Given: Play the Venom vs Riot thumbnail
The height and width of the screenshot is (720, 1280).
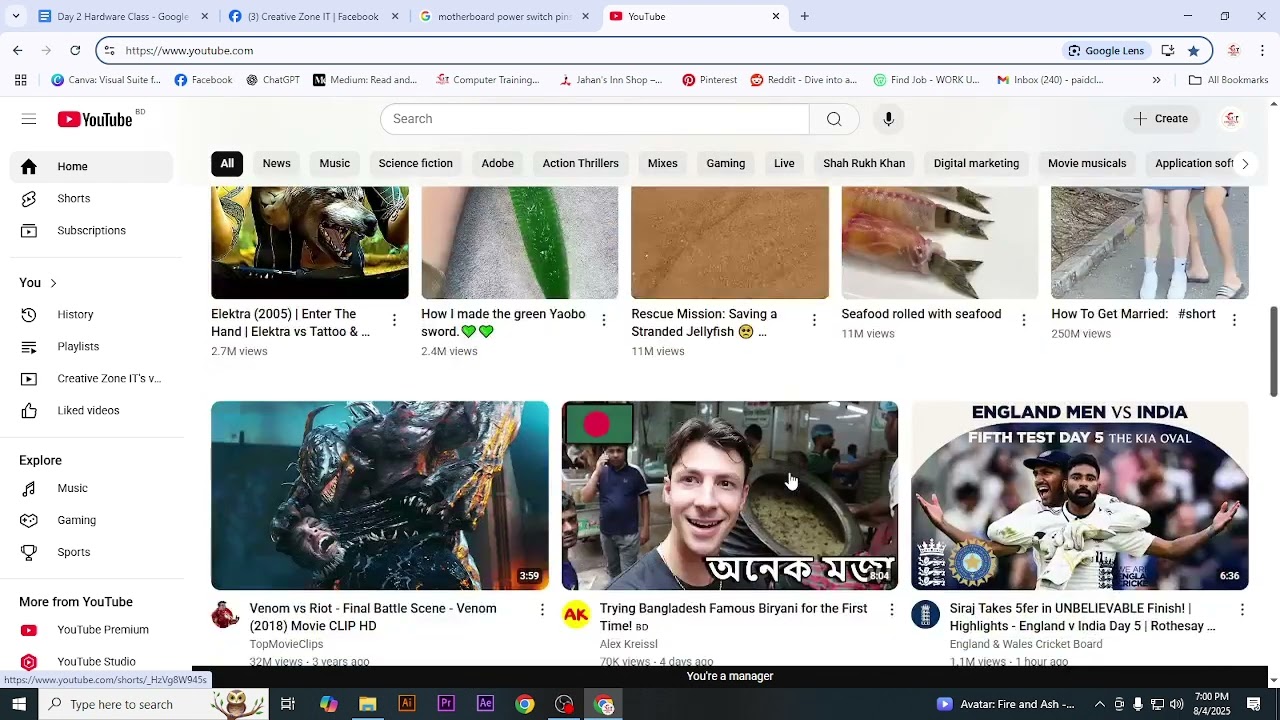Looking at the screenshot, I should [x=380, y=496].
